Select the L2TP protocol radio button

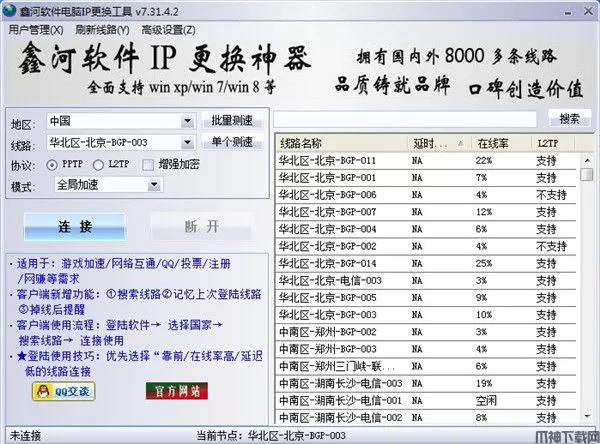98,165
